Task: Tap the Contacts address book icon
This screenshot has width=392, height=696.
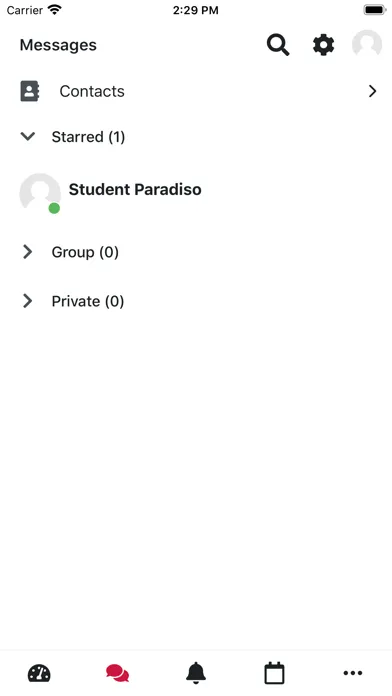Action: tap(30, 91)
